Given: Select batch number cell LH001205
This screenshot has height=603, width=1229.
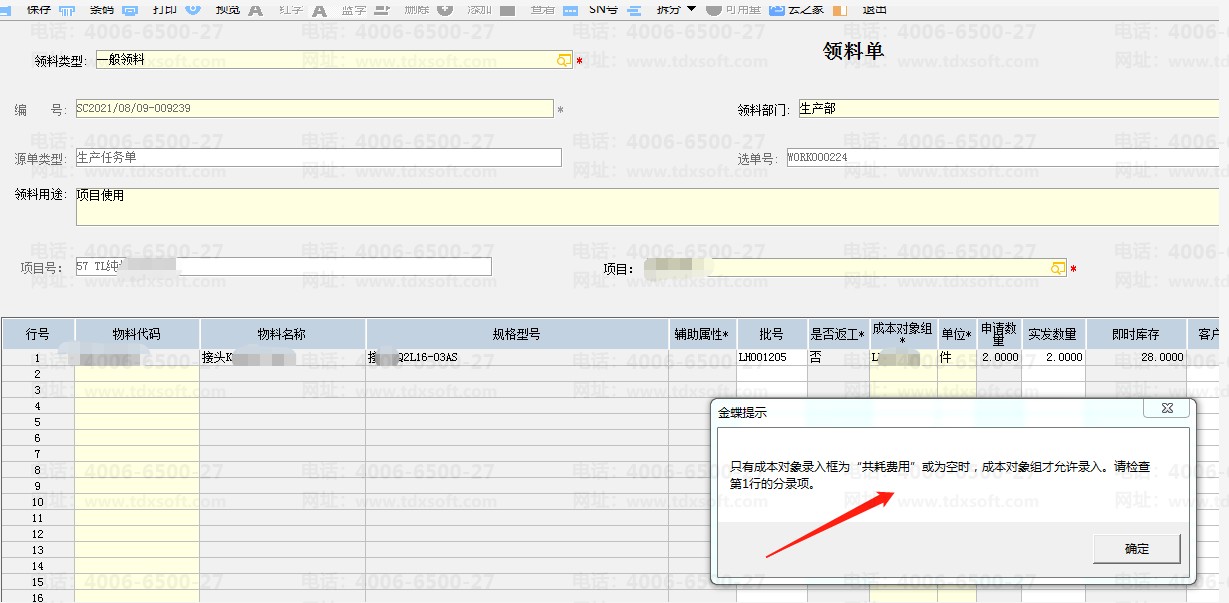Looking at the screenshot, I should (772, 357).
